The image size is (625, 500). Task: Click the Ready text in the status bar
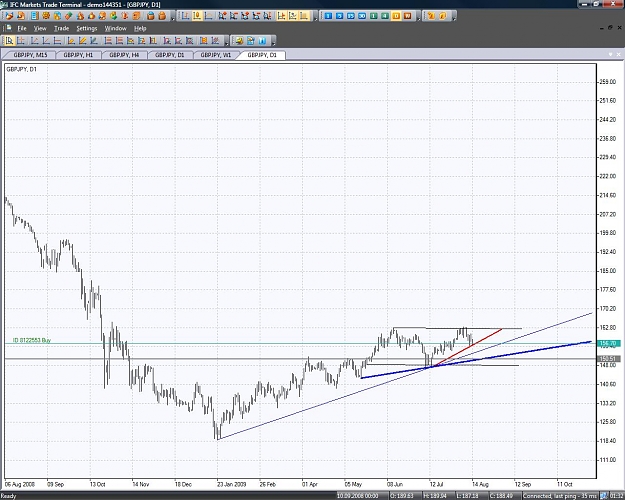point(8,496)
